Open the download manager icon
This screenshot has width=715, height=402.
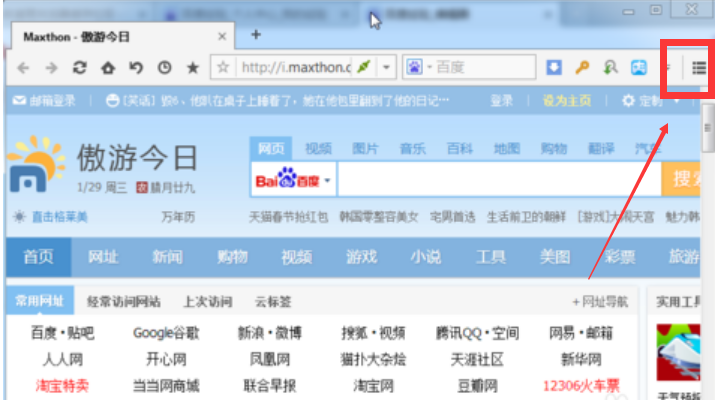pos(554,67)
